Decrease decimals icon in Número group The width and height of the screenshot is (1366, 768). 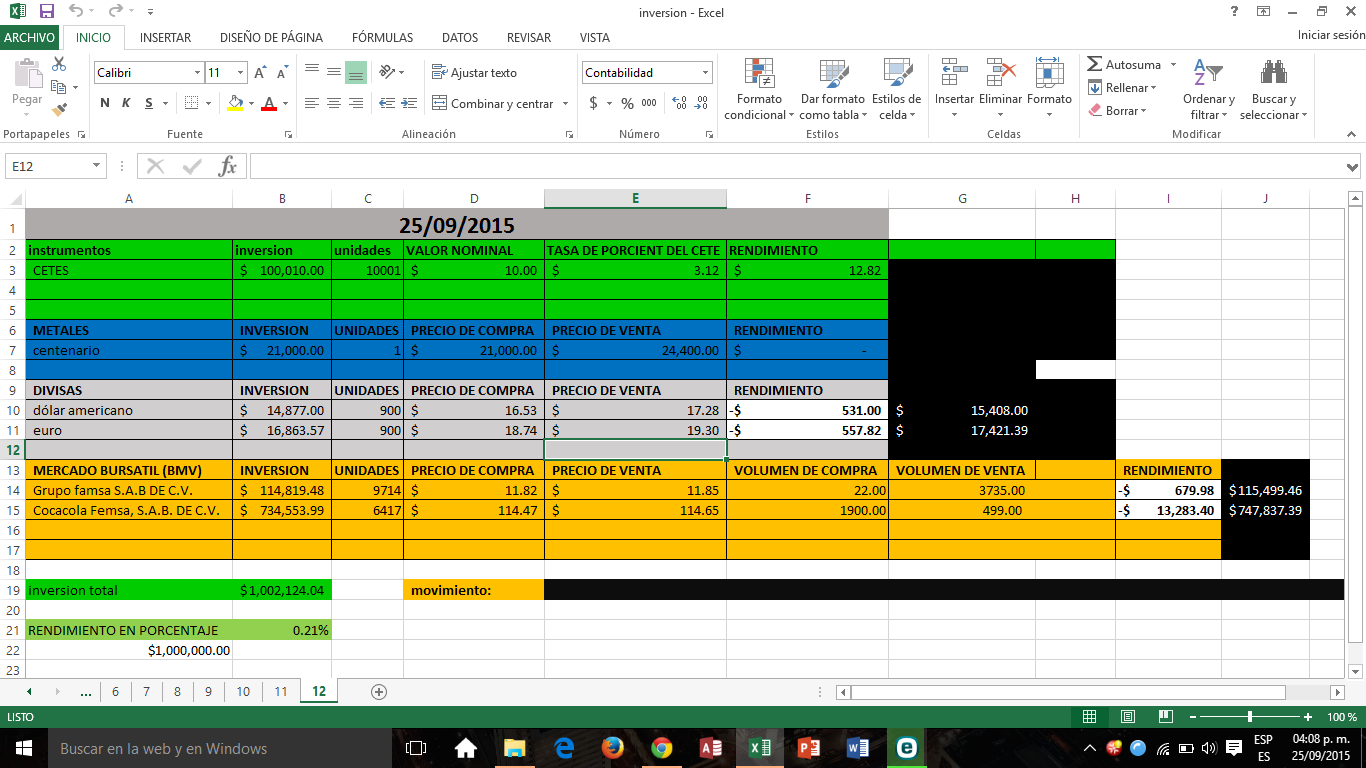(x=703, y=103)
